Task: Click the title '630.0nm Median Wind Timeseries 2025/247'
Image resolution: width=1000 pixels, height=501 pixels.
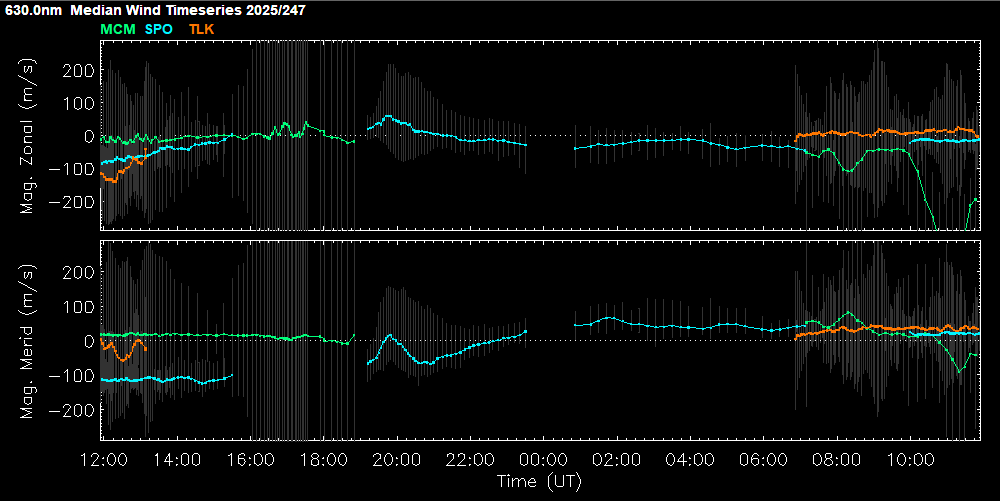Action: [x=156, y=10]
